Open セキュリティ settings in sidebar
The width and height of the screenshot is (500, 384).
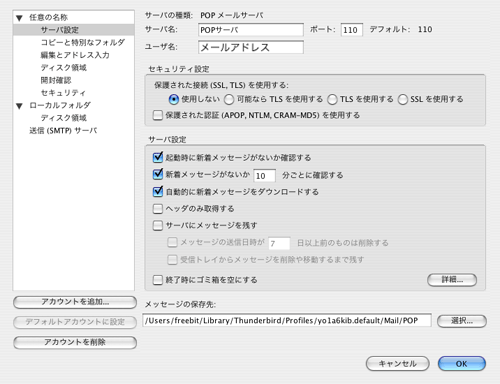click(63, 93)
